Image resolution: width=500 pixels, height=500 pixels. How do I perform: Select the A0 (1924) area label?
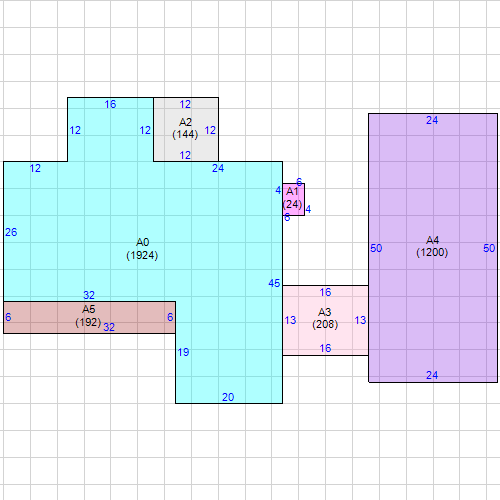[x=142, y=249]
